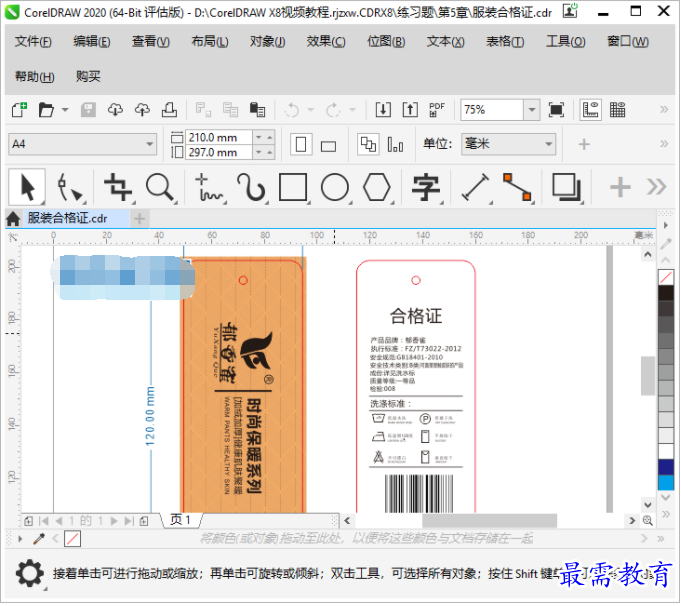This screenshot has width=681, height=606.
Task: Click the Full-screen preview icon
Action: click(556, 110)
